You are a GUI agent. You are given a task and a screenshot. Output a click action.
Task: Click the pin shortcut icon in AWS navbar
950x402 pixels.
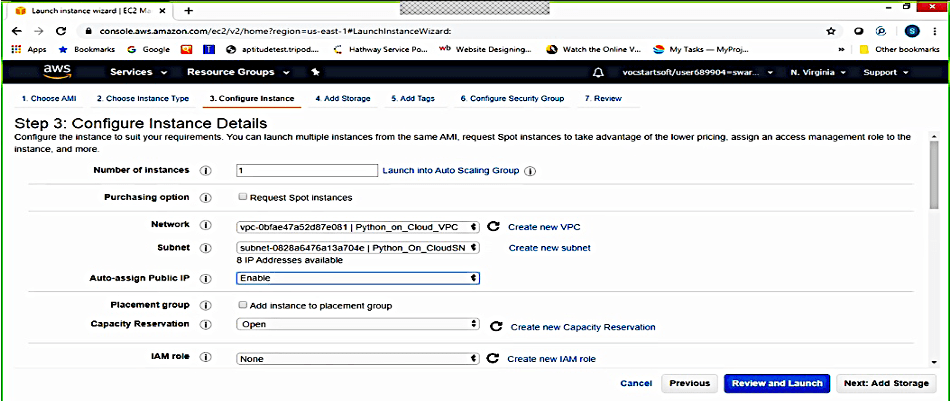point(315,72)
